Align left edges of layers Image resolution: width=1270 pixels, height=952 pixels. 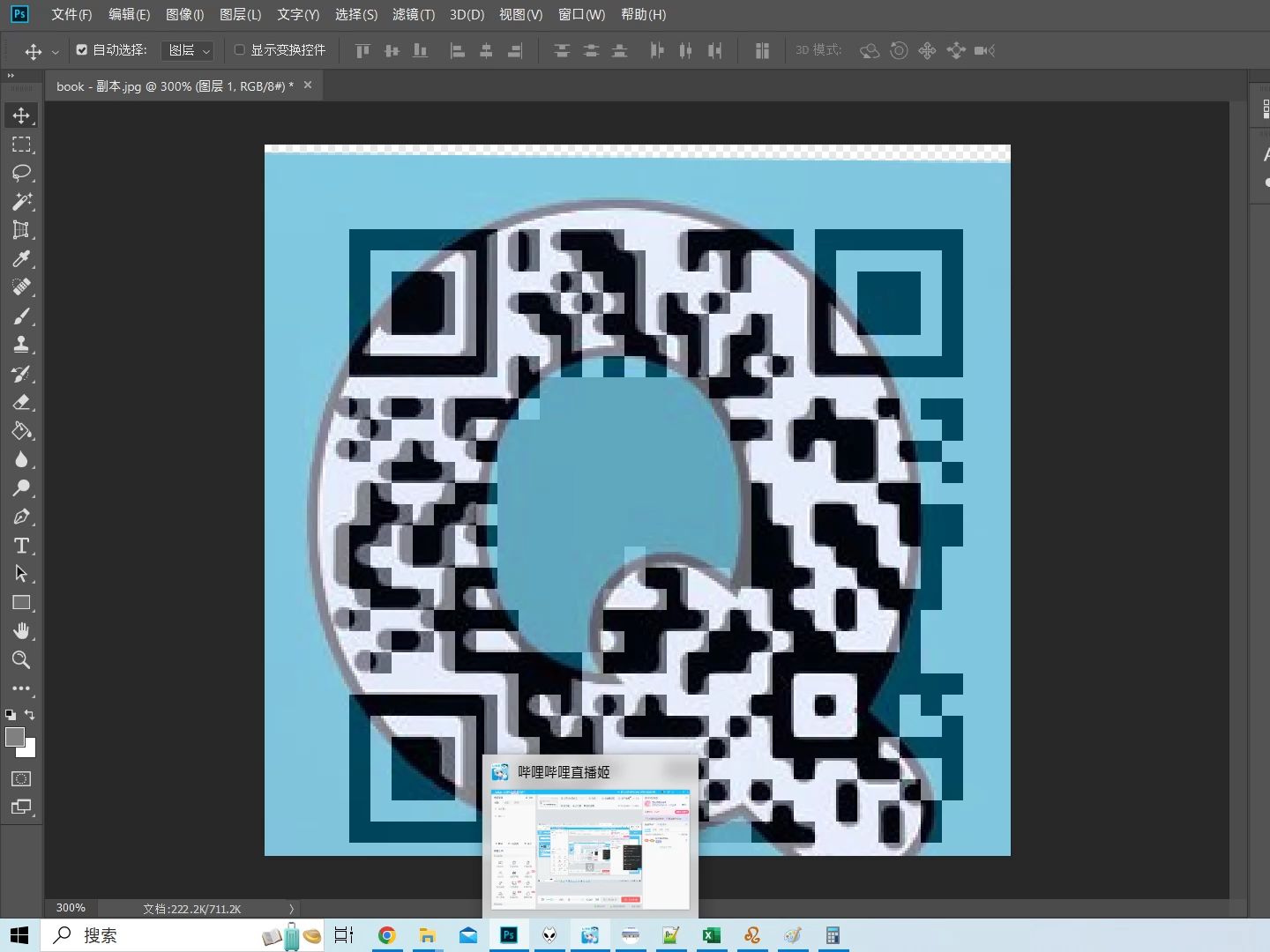pos(457,51)
